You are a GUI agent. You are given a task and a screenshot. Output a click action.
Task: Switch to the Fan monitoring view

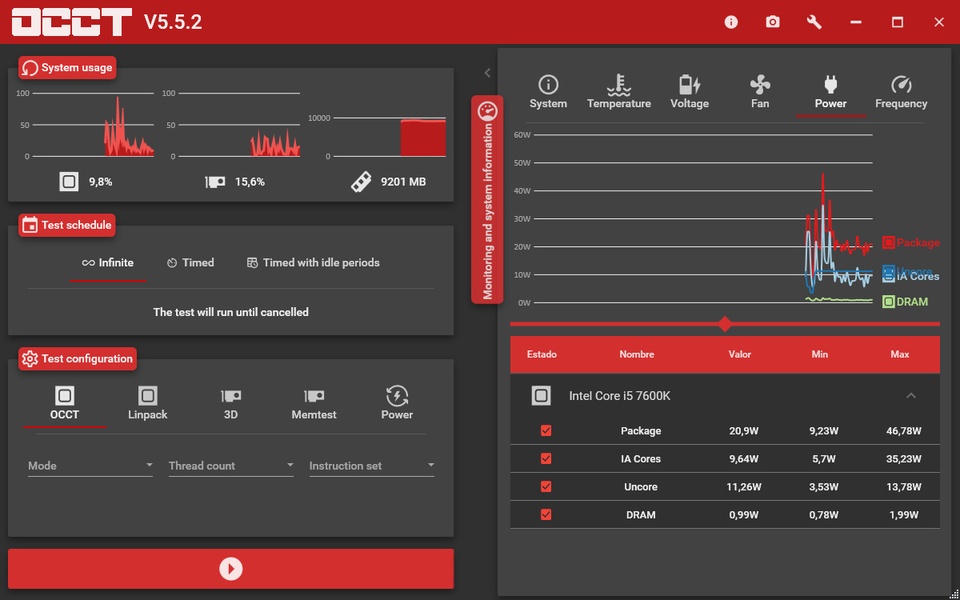click(760, 92)
